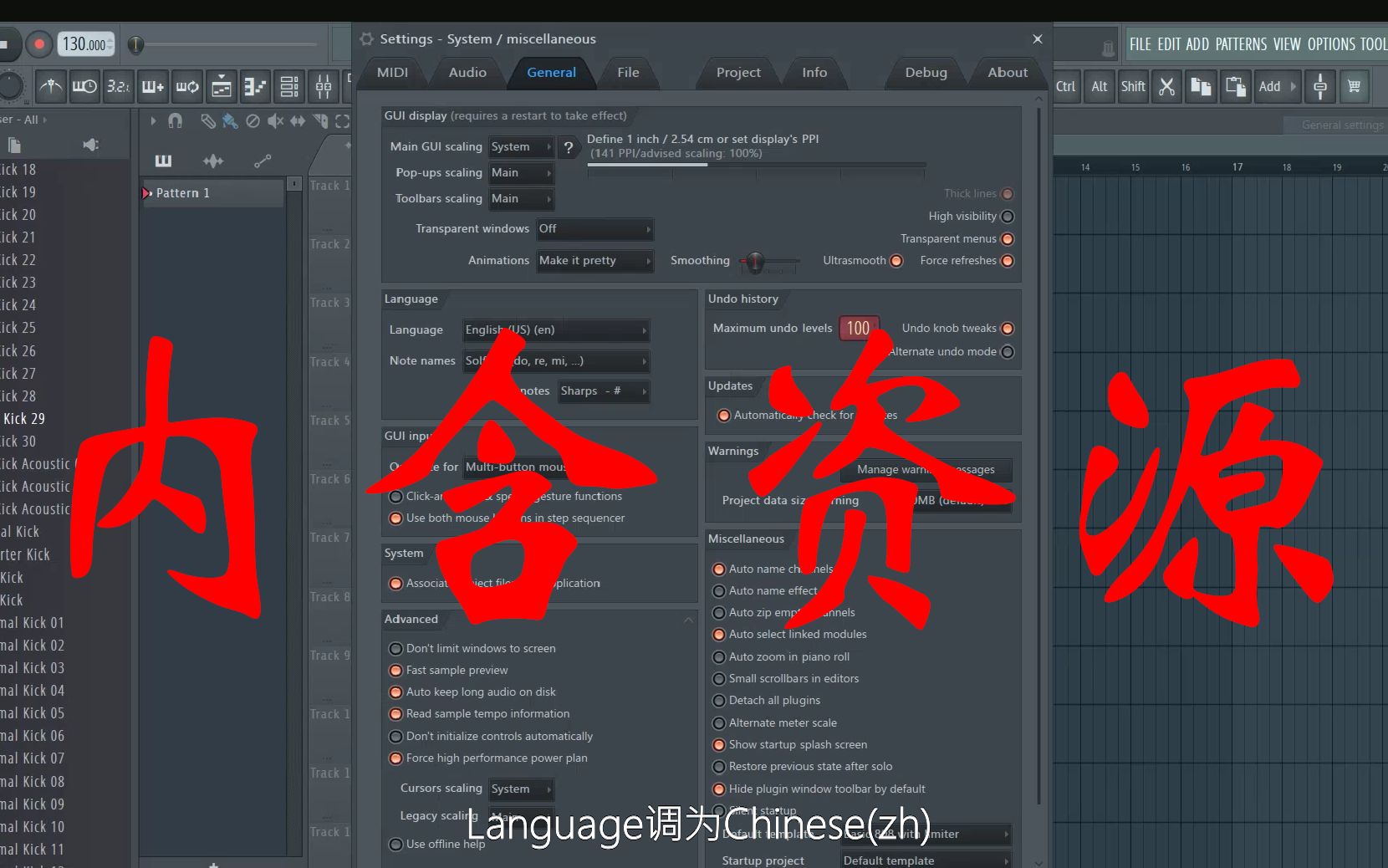Image resolution: width=1388 pixels, height=868 pixels.
Task: Open the Transparent windows dropdown
Action: click(x=595, y=229)
